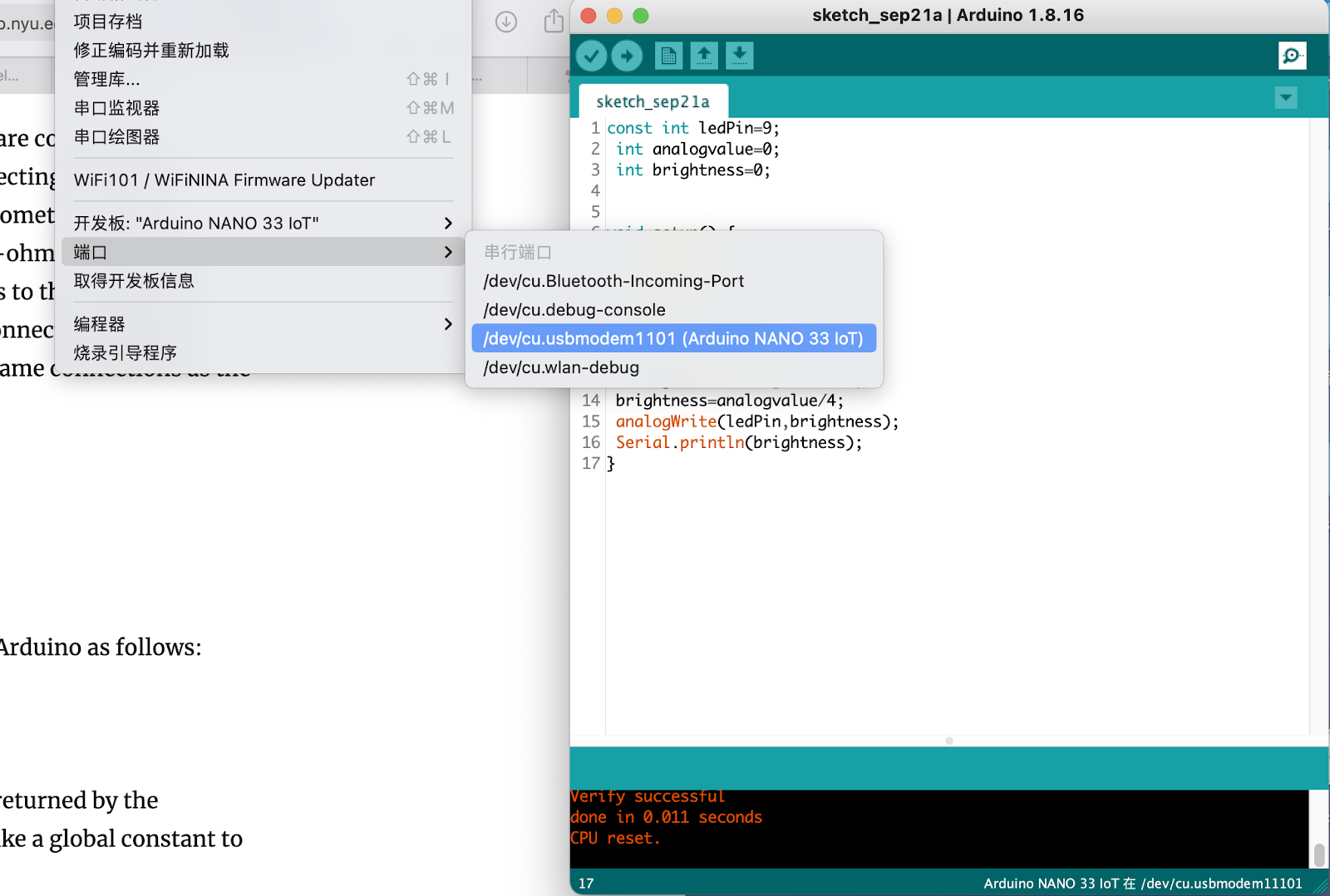Open 串口绘图器 menu entry
The height and width of the screenshot is (896, 1330).
coord(263,137)
